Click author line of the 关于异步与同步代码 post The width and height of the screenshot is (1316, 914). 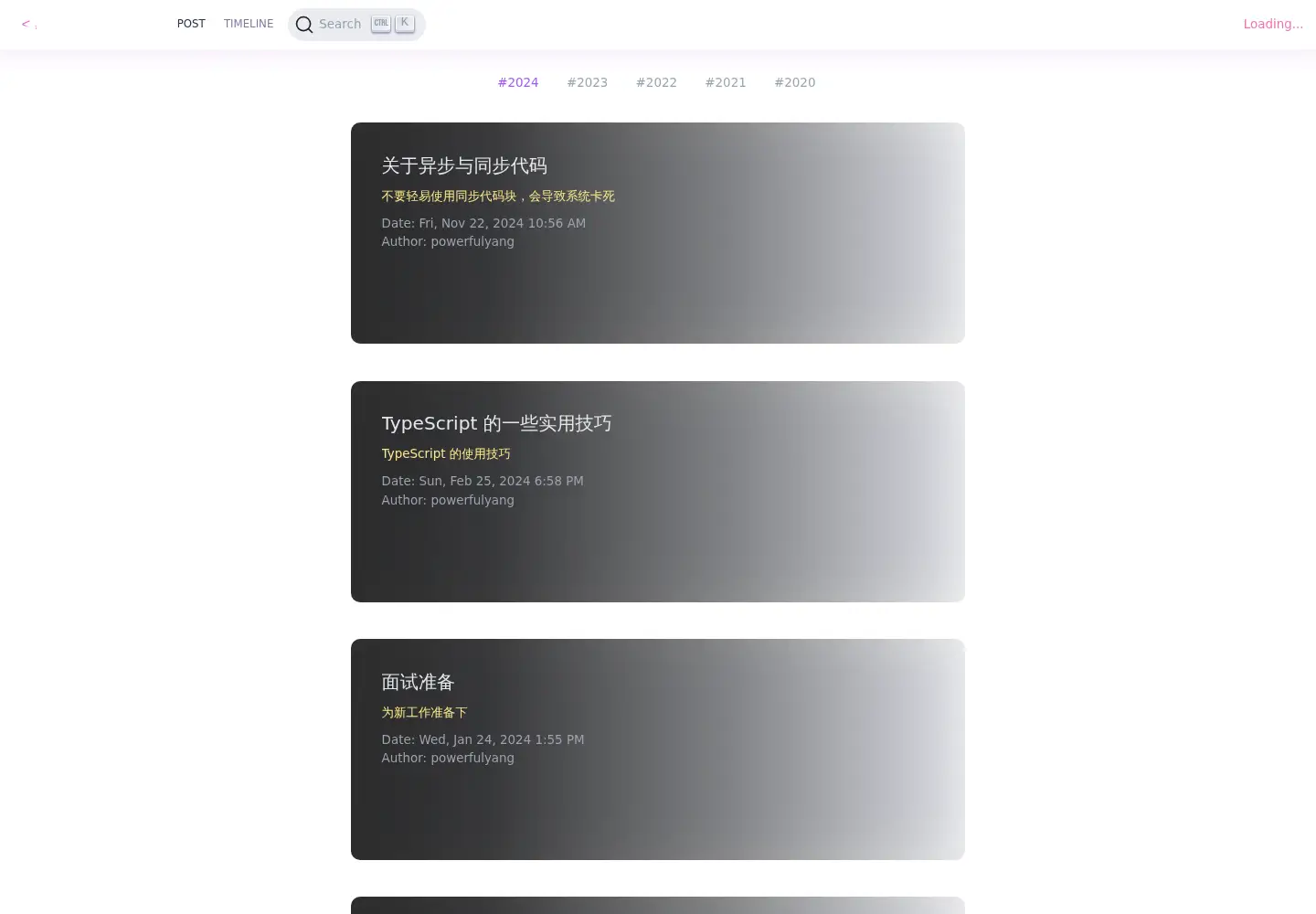pos(448,241)
